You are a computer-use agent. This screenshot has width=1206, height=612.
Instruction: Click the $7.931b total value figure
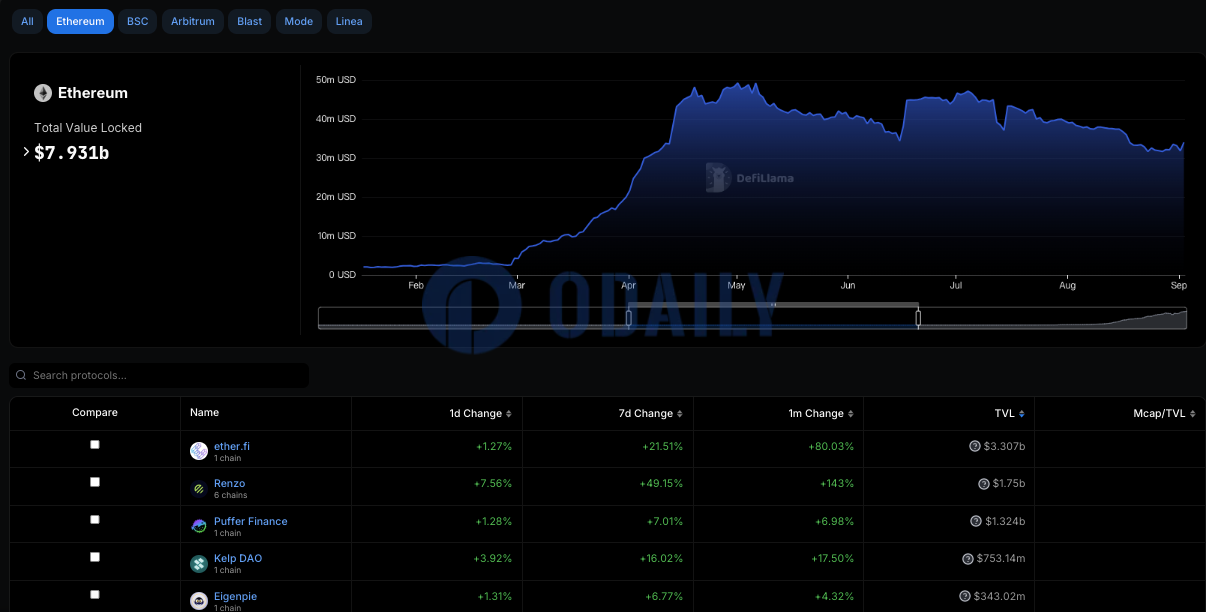(x=72, y=153)
